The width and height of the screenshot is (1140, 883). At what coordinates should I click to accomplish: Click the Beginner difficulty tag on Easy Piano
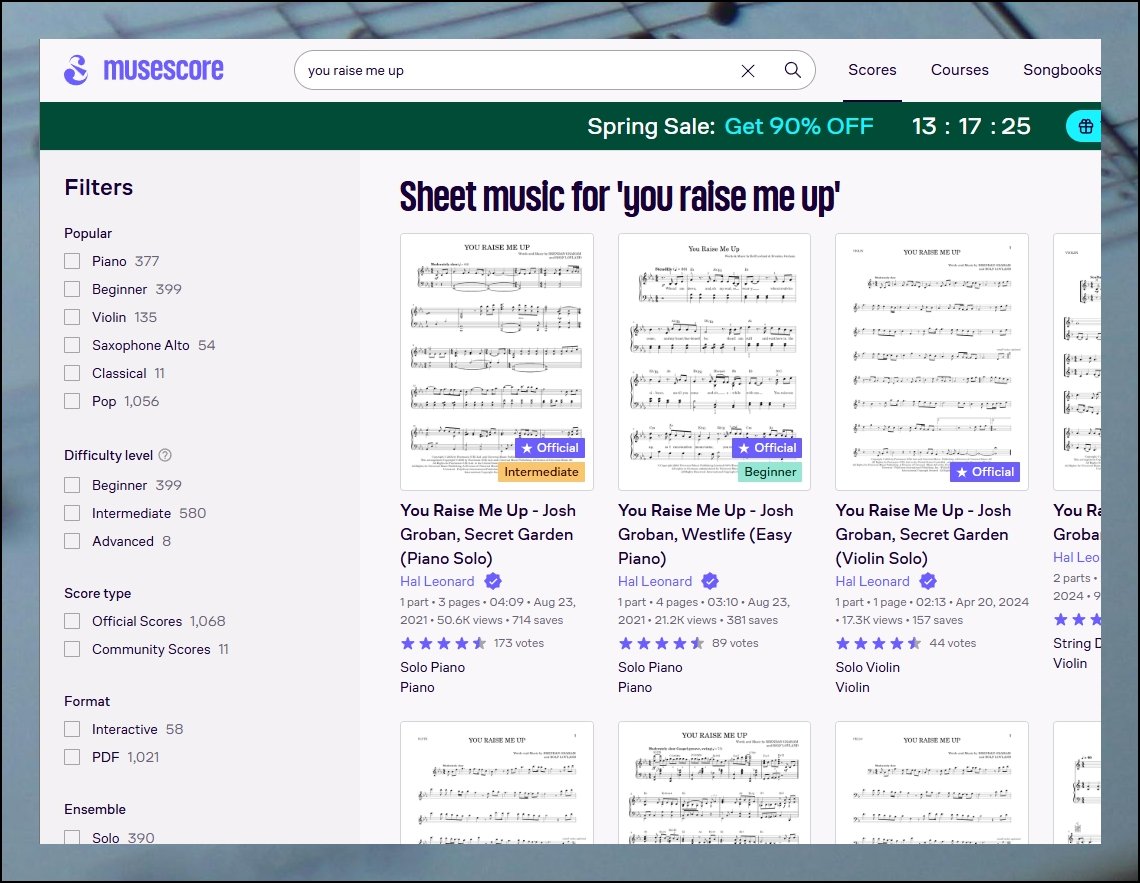(770, 472)
